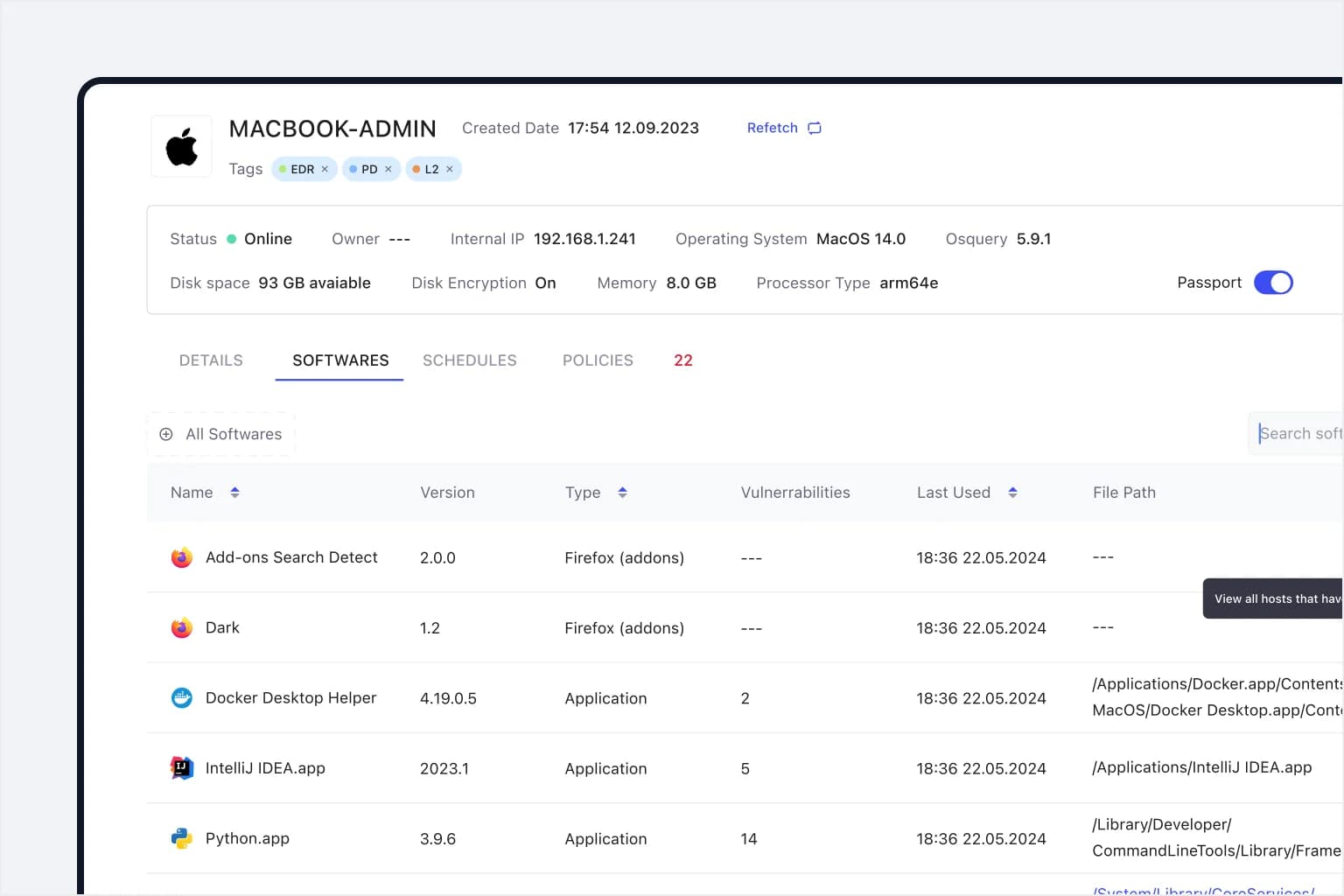Click the Internal IP value 192.168.1.241

584,239
